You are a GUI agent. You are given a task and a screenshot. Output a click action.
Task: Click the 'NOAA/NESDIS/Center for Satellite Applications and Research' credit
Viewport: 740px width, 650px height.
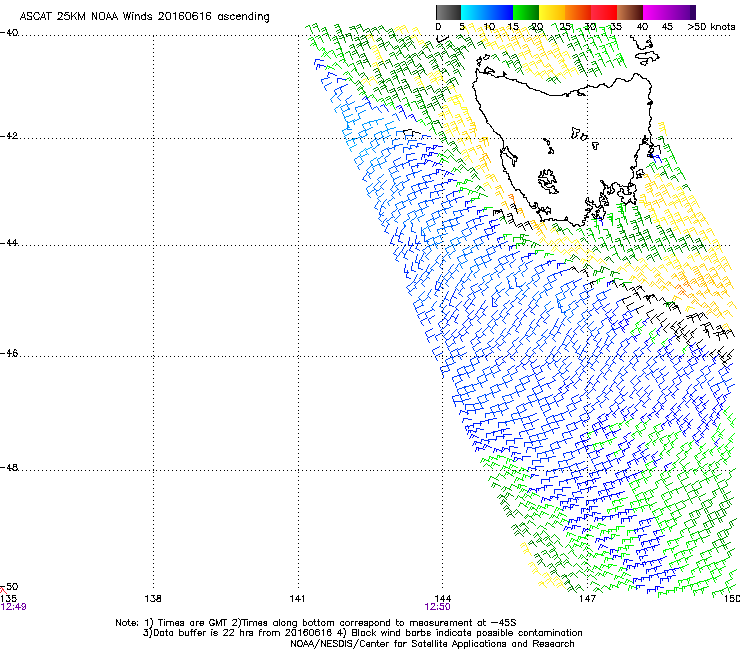click(432, 644)
